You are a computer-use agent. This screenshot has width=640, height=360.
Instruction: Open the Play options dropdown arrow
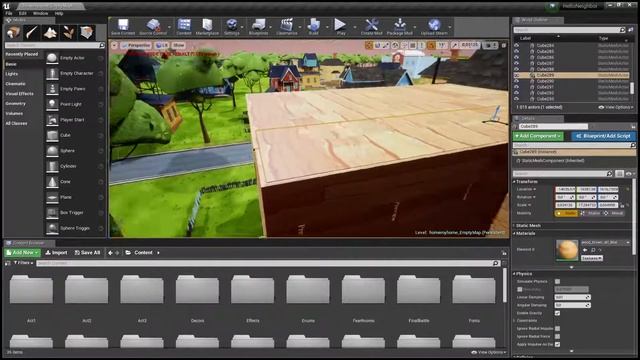[354, 27]
